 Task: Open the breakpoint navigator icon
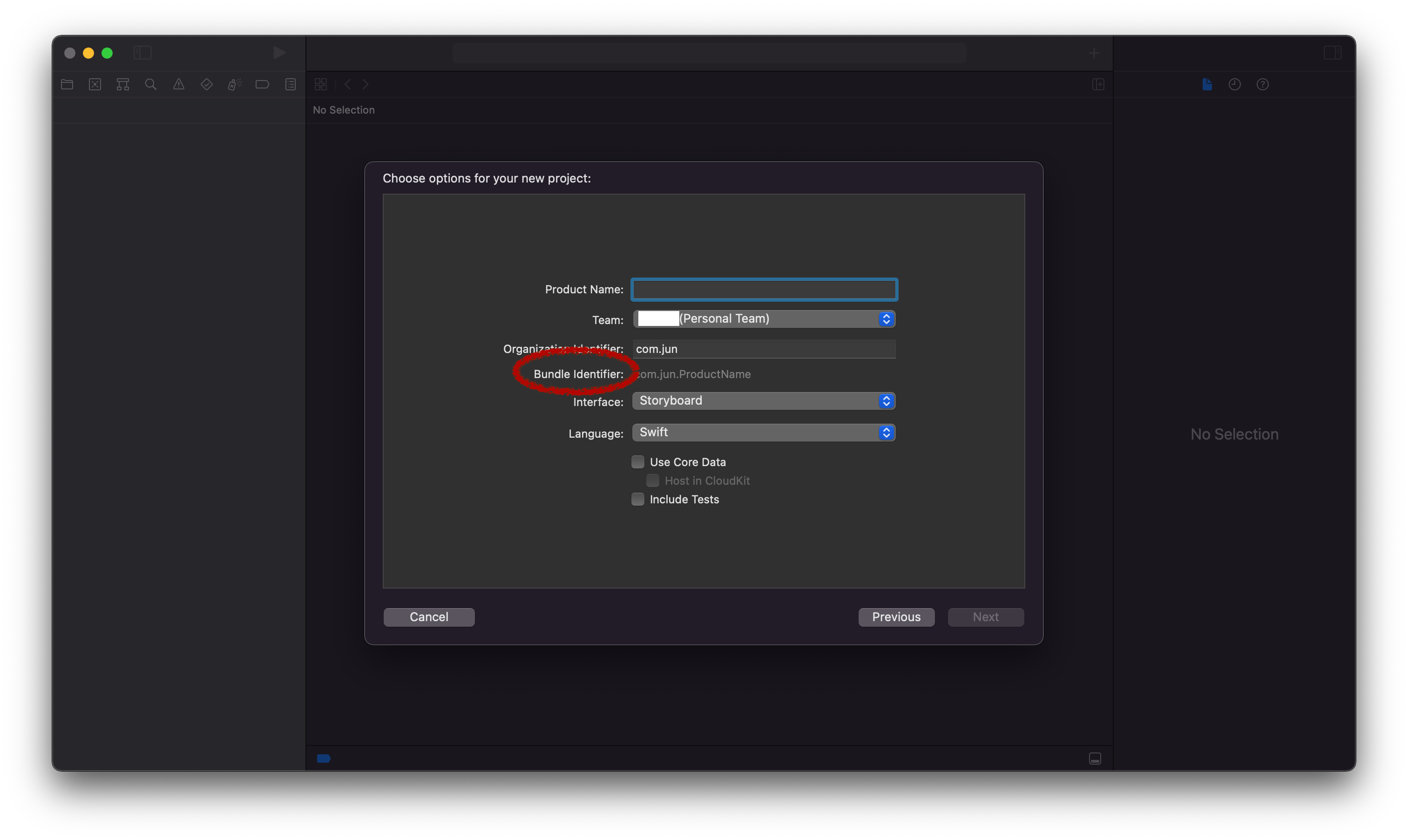tap(262, 84)
